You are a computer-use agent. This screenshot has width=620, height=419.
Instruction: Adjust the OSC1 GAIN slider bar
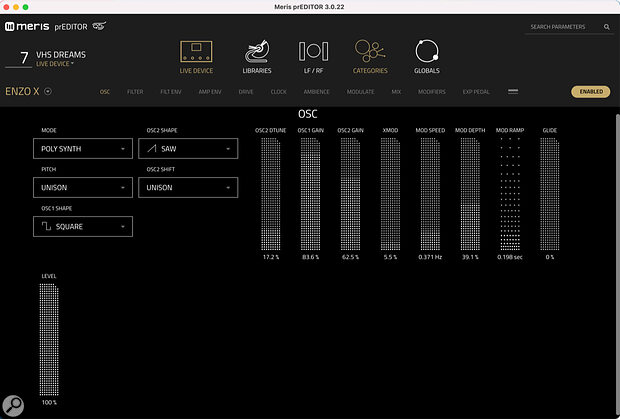tap(310, 194)
